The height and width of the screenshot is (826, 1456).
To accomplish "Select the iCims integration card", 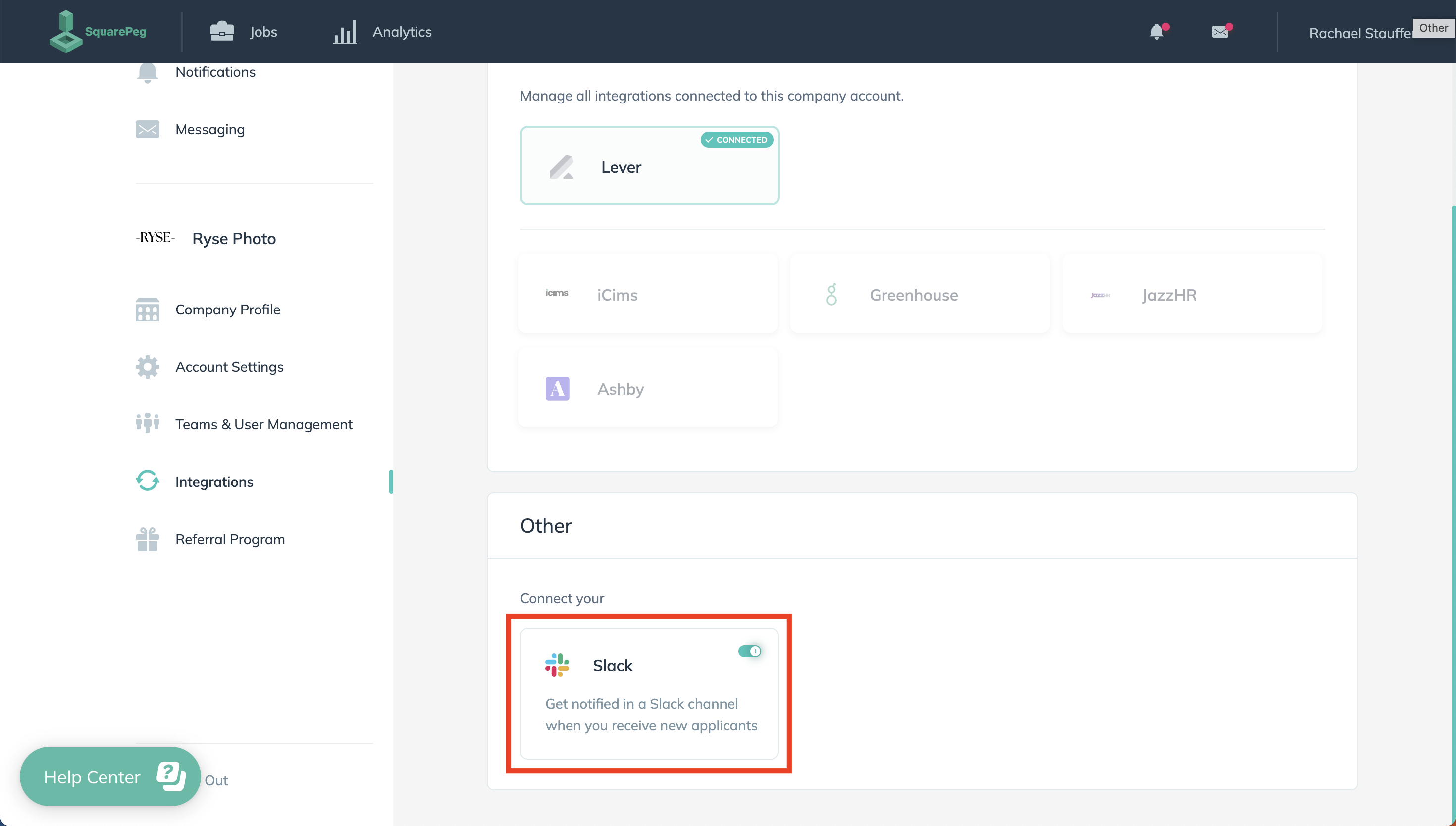I will tap(648, 293).
